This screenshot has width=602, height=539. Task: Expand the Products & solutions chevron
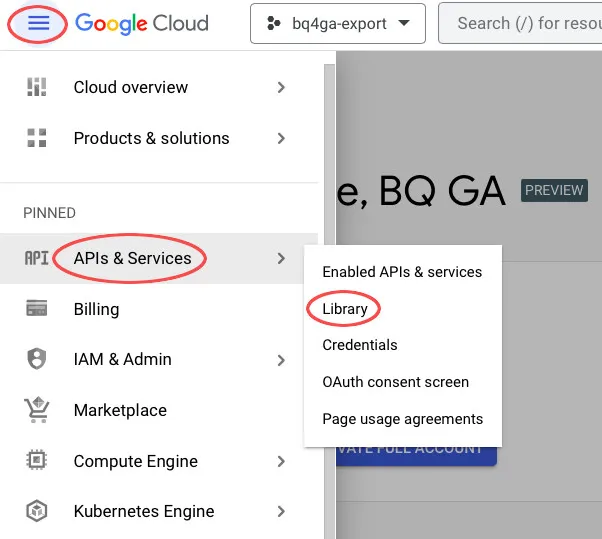pyautogui.click(x=281, y=138)
